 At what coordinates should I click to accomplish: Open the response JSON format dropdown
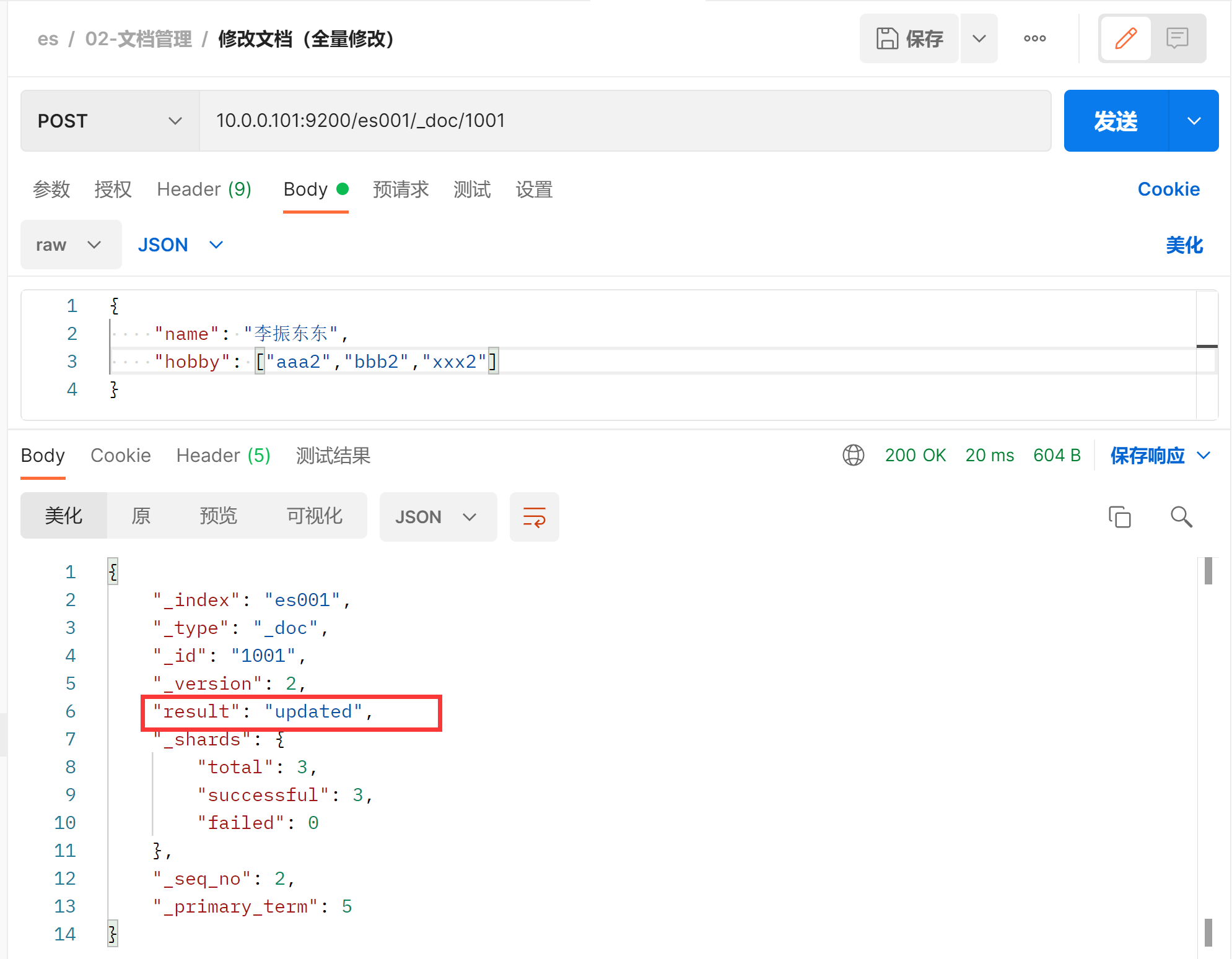click(x=438, y=517)
